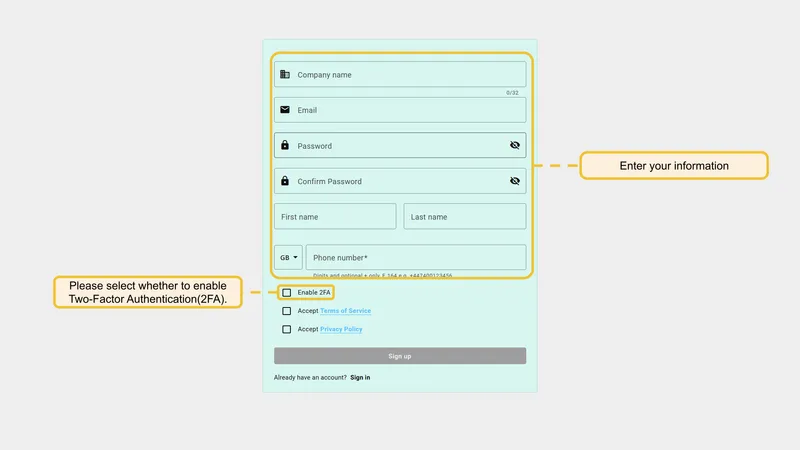The height and width of the screenshot is (450, 800).
Task: Focus the Password input field
Action: tap(400, 145)
